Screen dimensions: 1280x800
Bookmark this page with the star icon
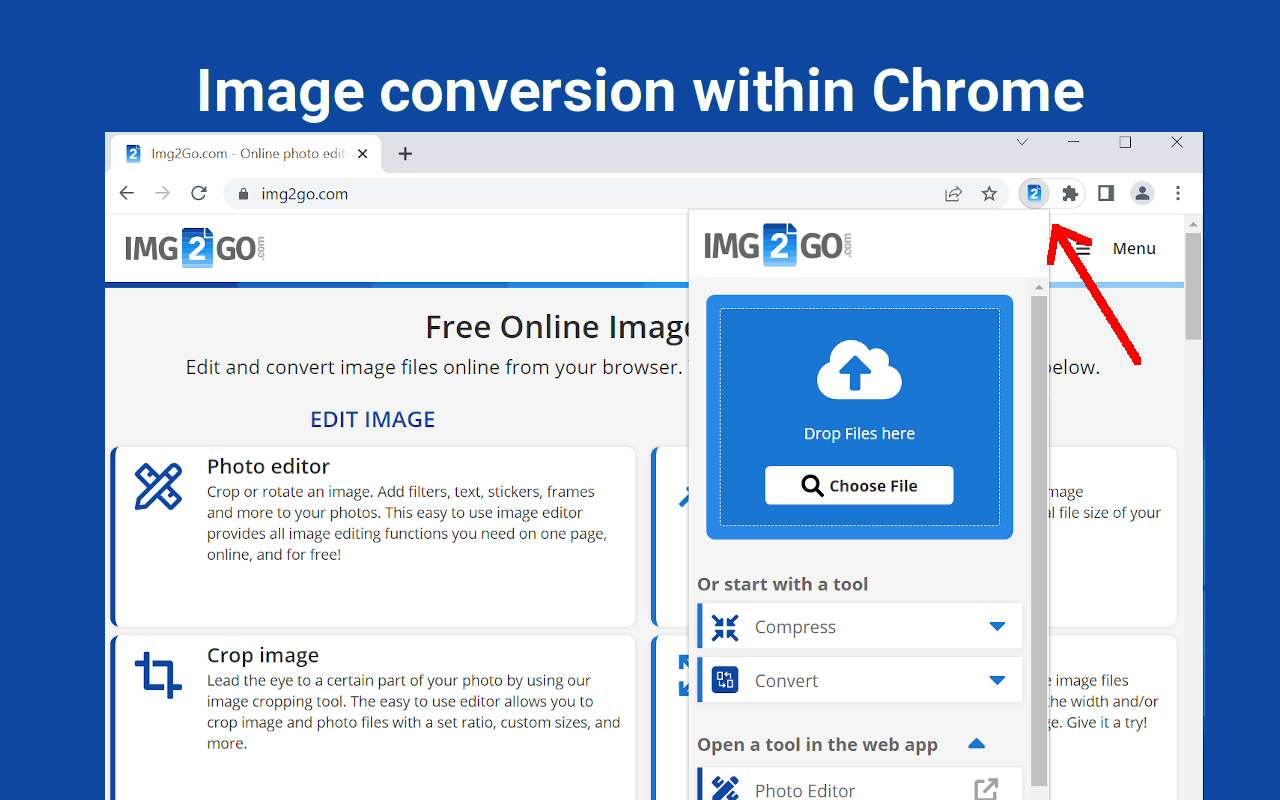(x=989, y=194)
